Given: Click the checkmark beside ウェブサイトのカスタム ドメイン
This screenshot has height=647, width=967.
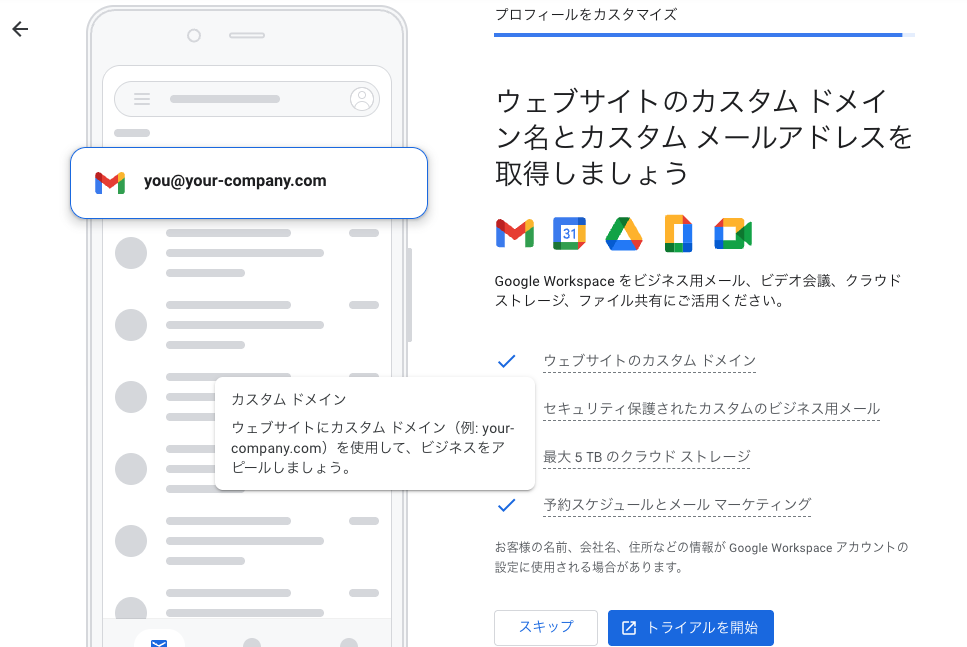Looking at the screenshot, I should pos(506,361).
